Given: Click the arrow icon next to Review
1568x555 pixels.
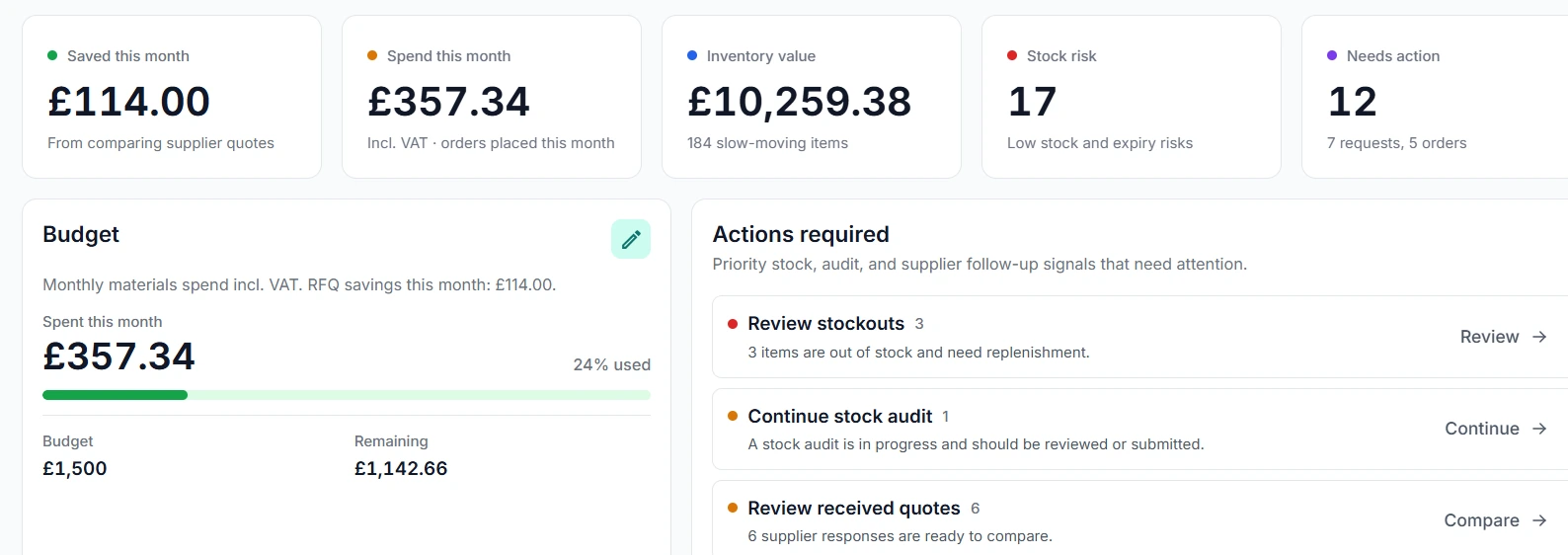Looking at the screenshot, I should click(1539, 337).
